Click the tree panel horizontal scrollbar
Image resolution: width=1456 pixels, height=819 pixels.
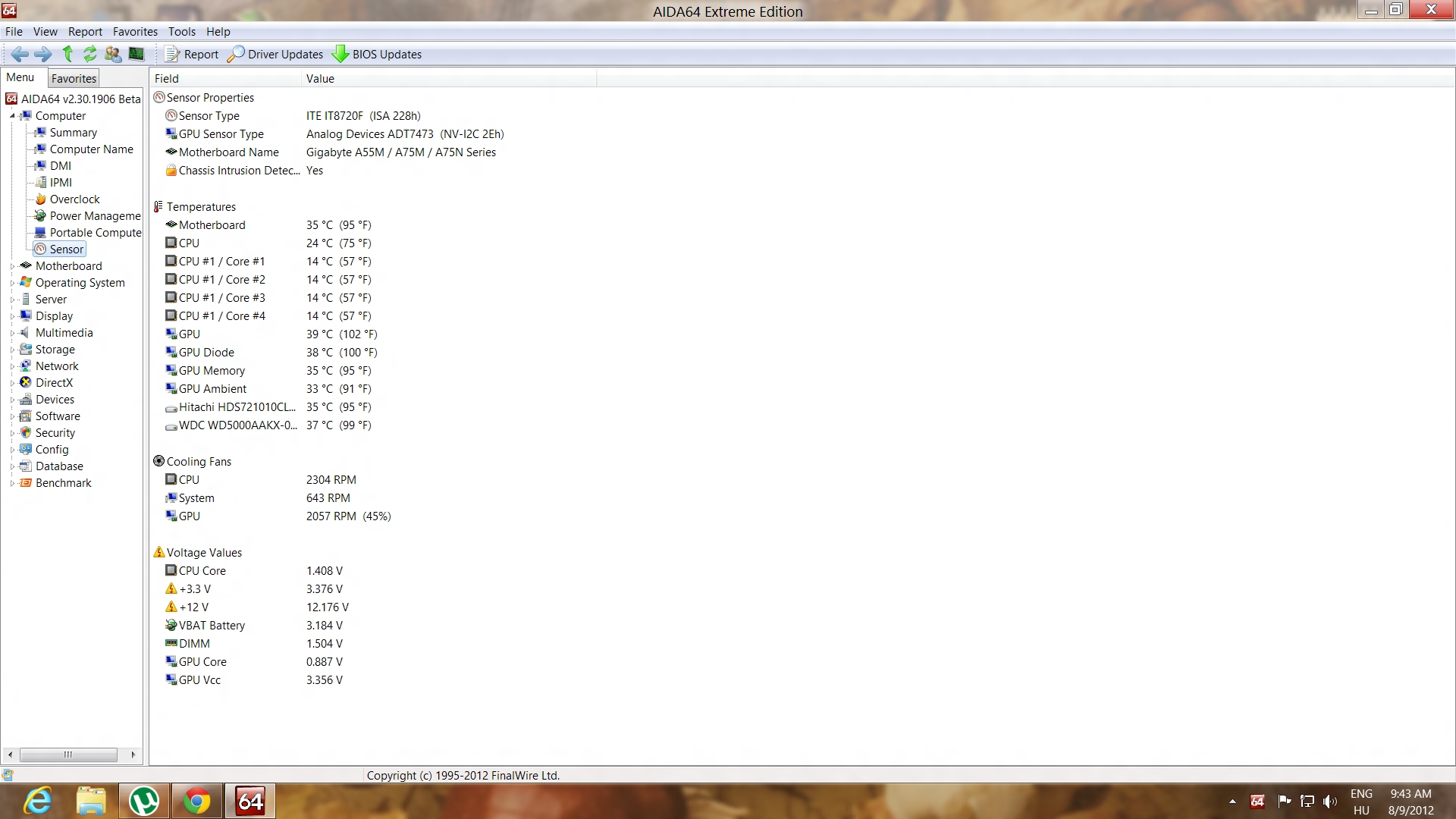(x=68, y=755)
